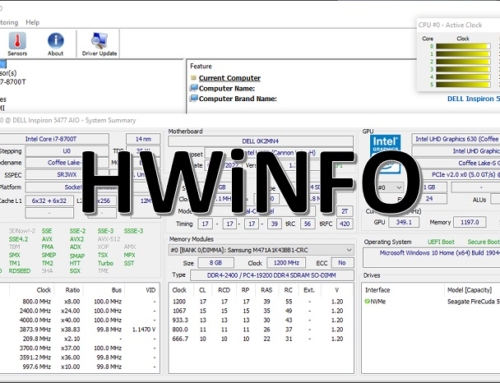Select the Computer Name row
The height and width of the screenshot is (383, 500).
[x=227, y=88]
